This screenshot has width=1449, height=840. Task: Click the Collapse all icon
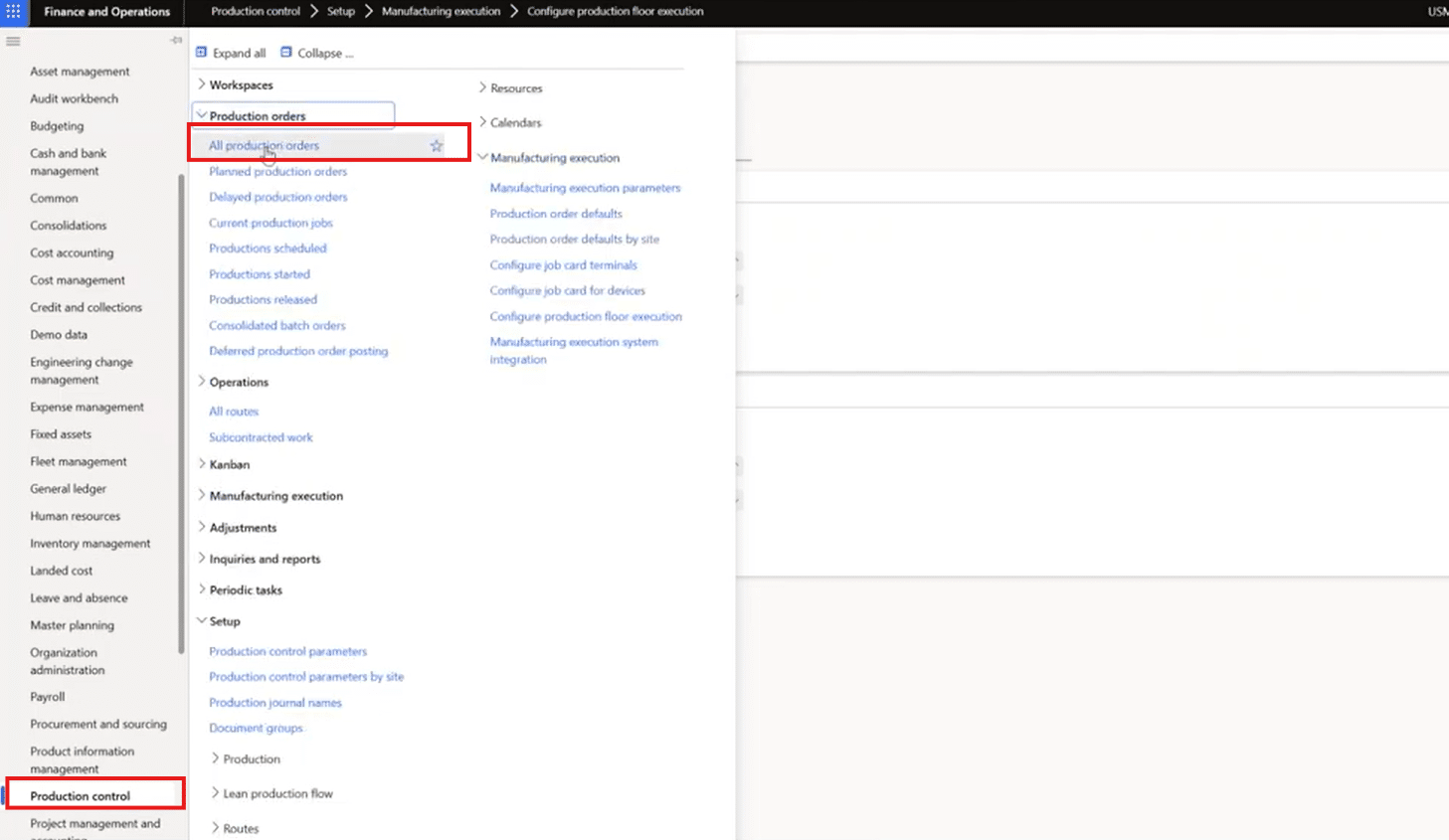(286, 53)
